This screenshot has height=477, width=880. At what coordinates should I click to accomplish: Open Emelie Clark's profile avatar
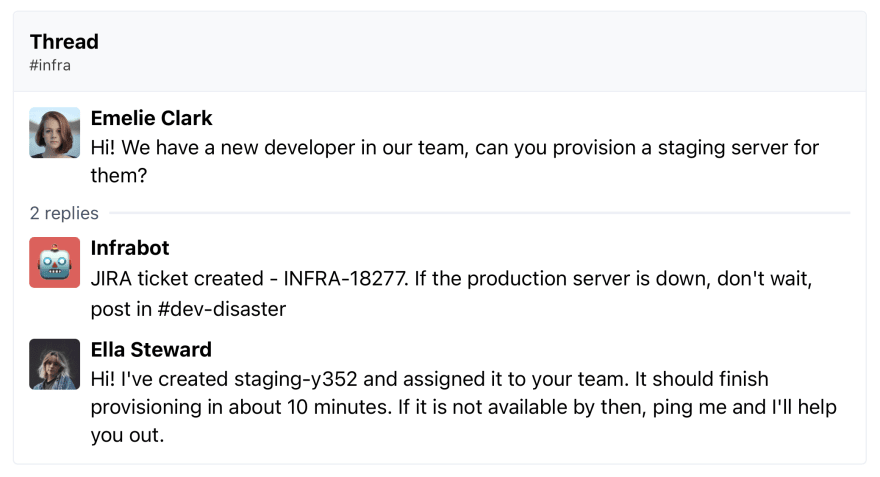[x=54, y=132]
